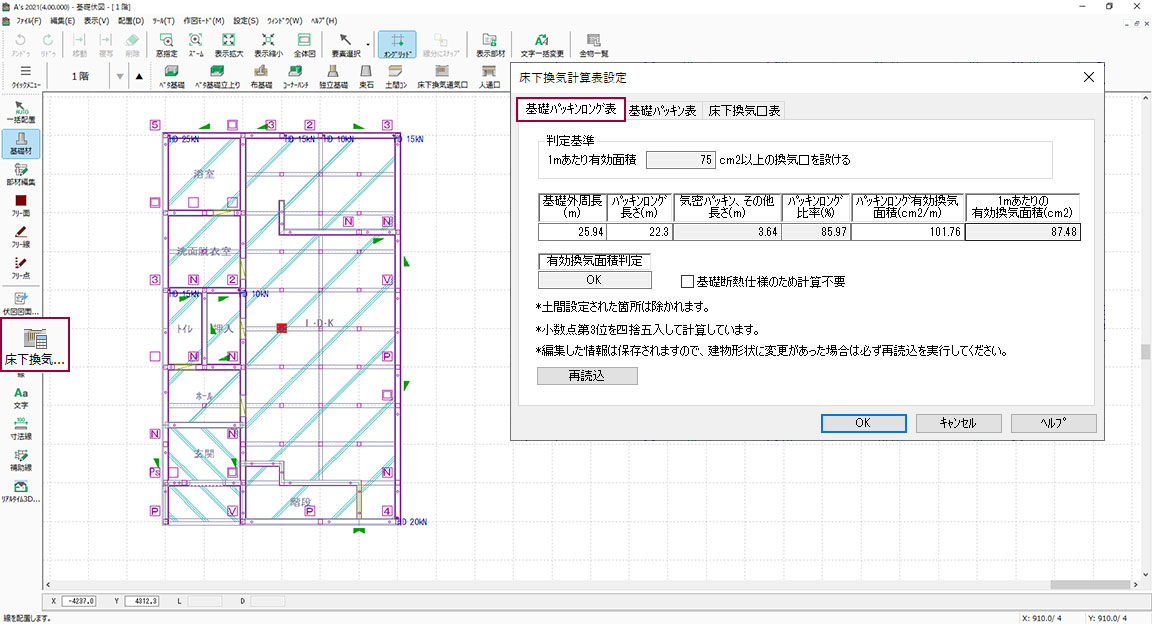
Task: Click the パッキンロング長さ cell 22.3
Action: (639, 232)
